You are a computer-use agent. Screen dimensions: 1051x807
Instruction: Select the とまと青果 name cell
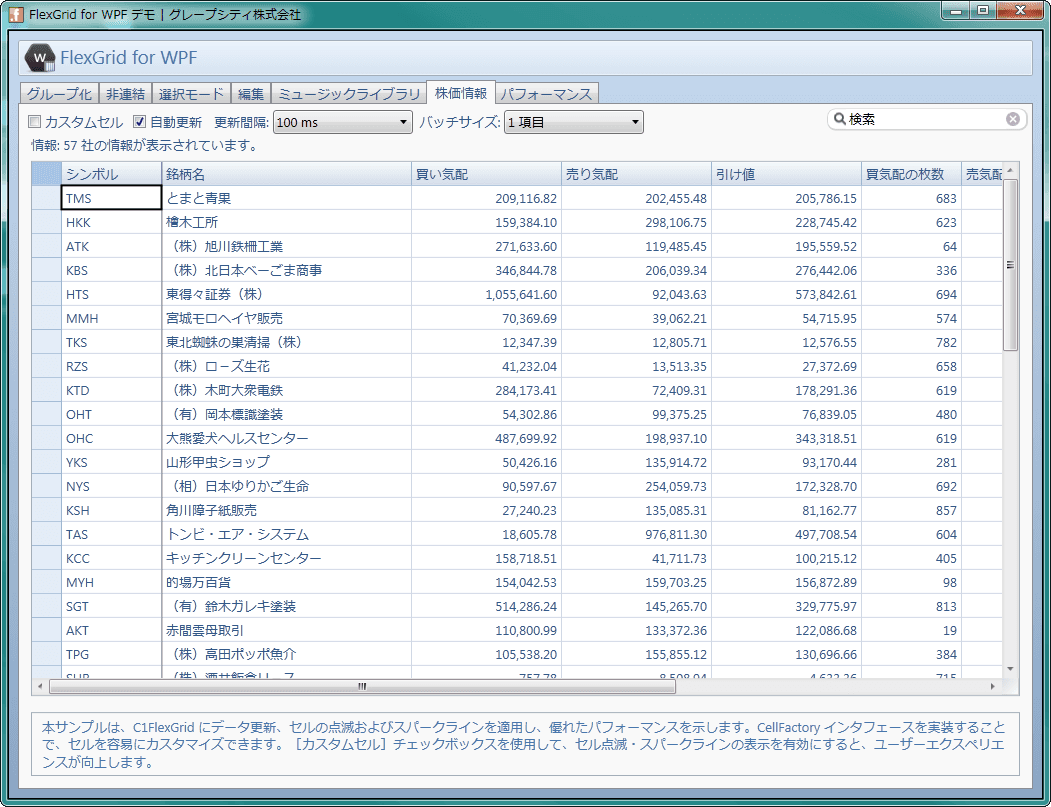coord(286,198)
